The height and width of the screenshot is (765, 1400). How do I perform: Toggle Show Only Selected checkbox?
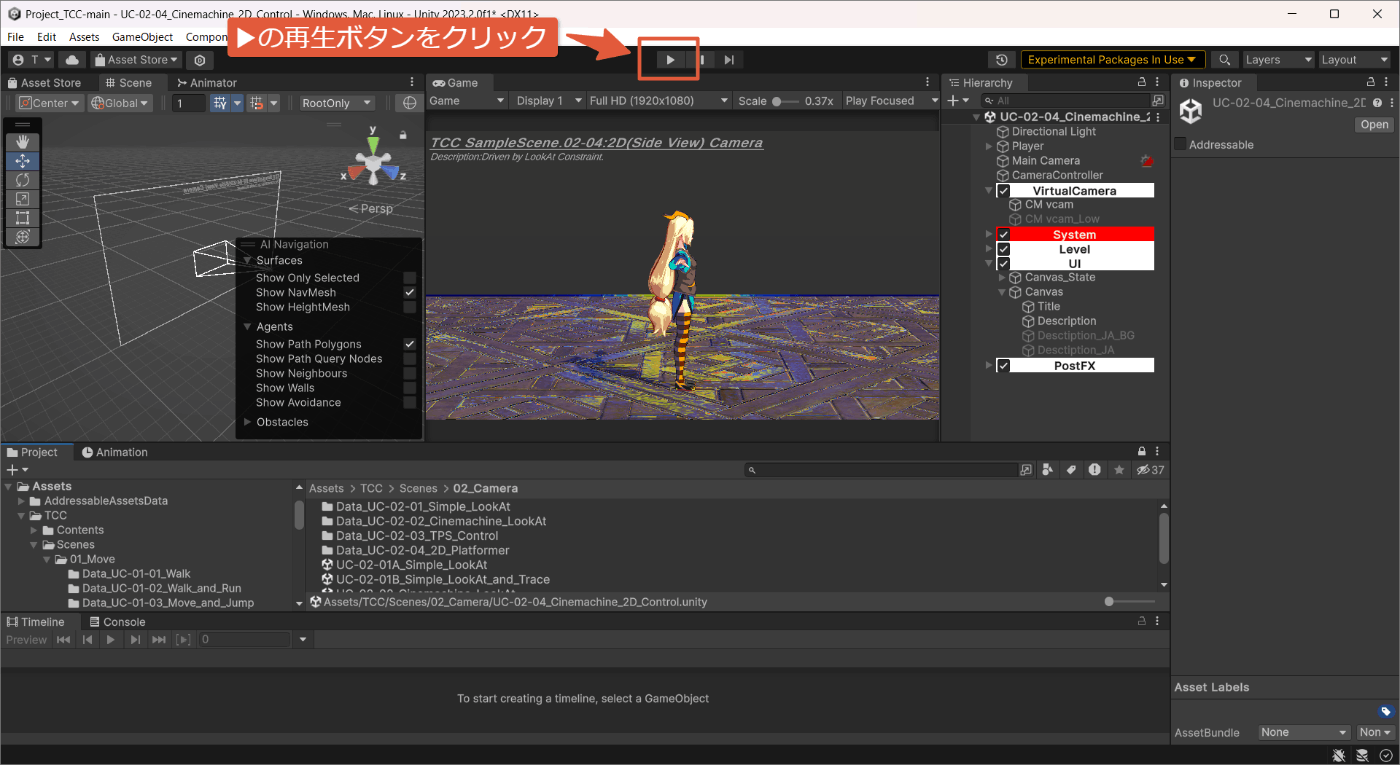pyautogui.click(x=409, y=278)
